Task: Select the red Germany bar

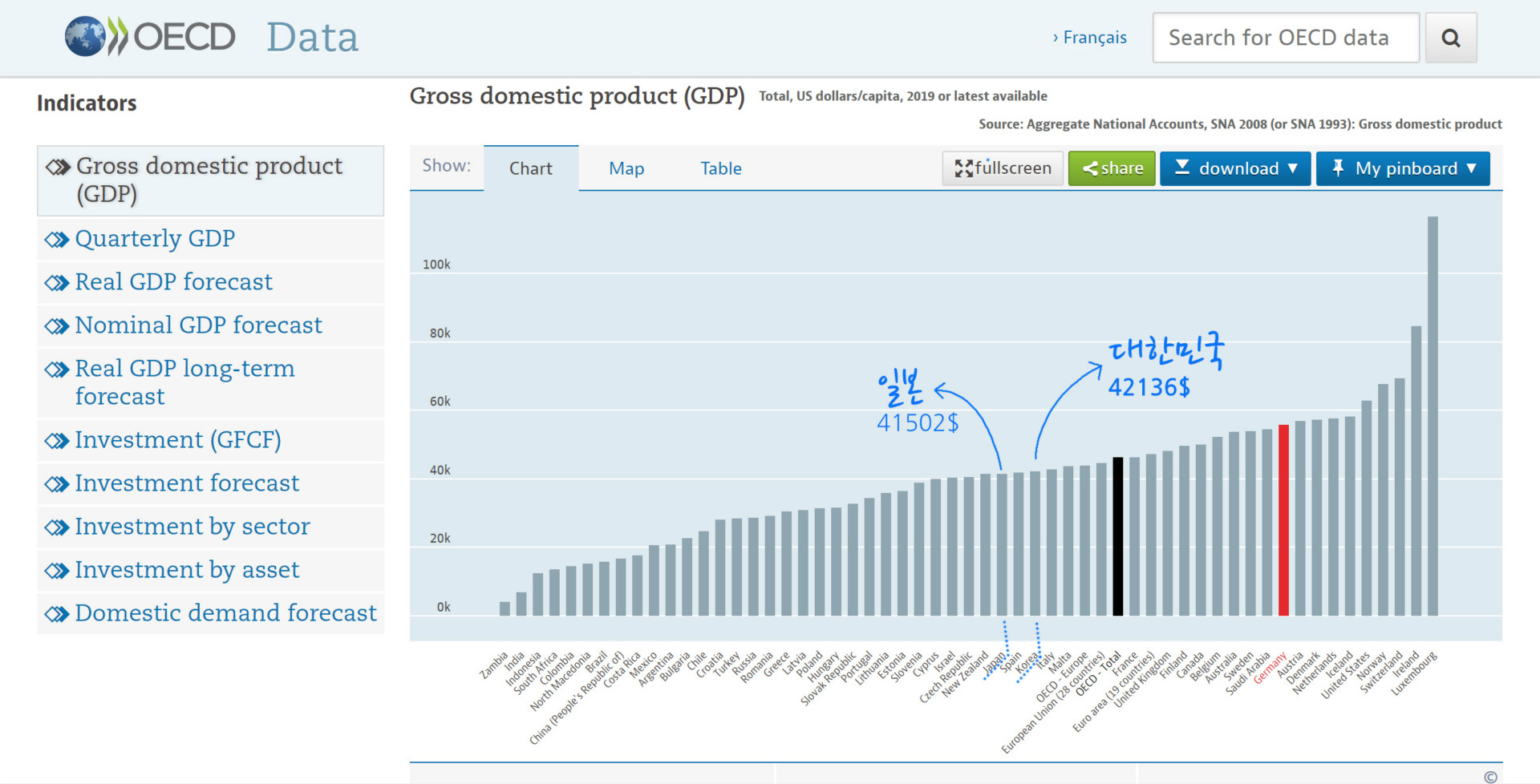Action: (x=1283, y=520)
